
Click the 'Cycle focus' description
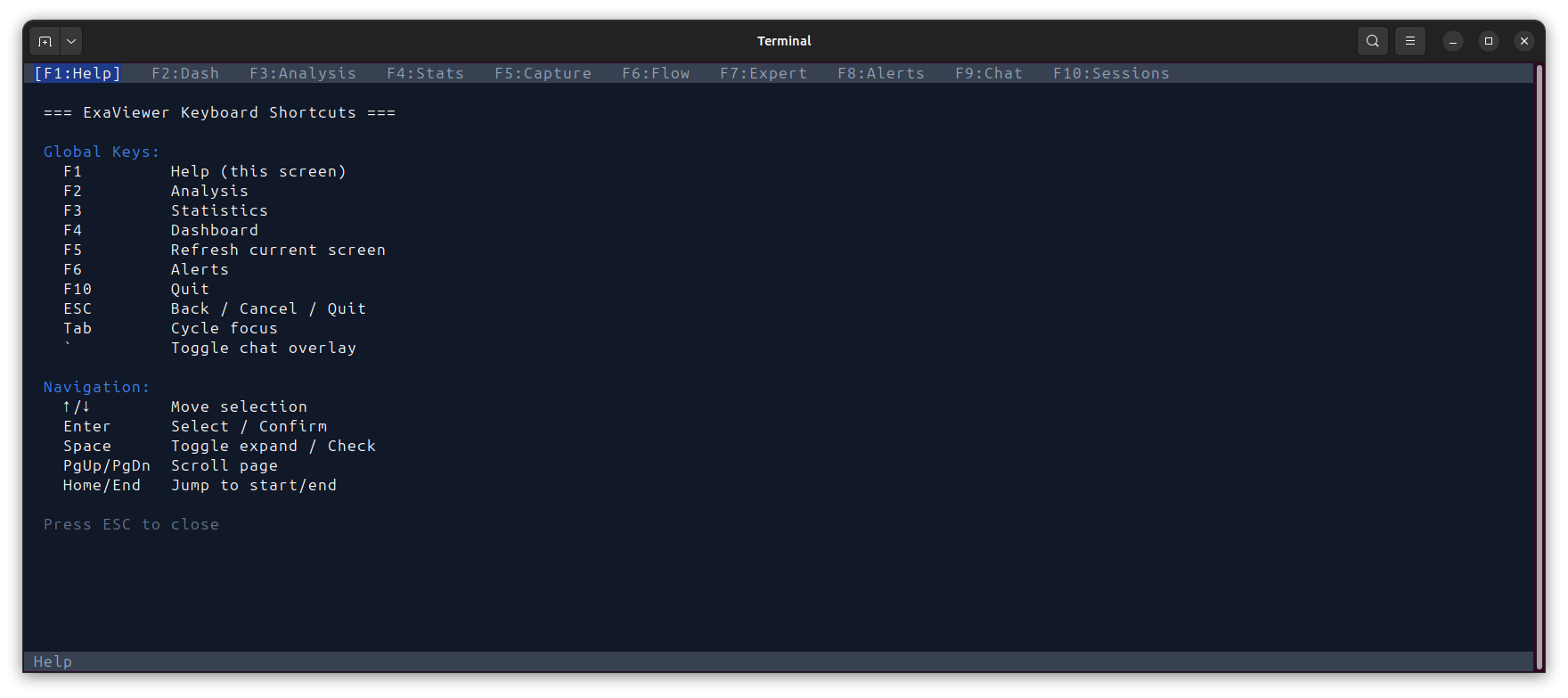pyautogui.click(x=225, y=328)
